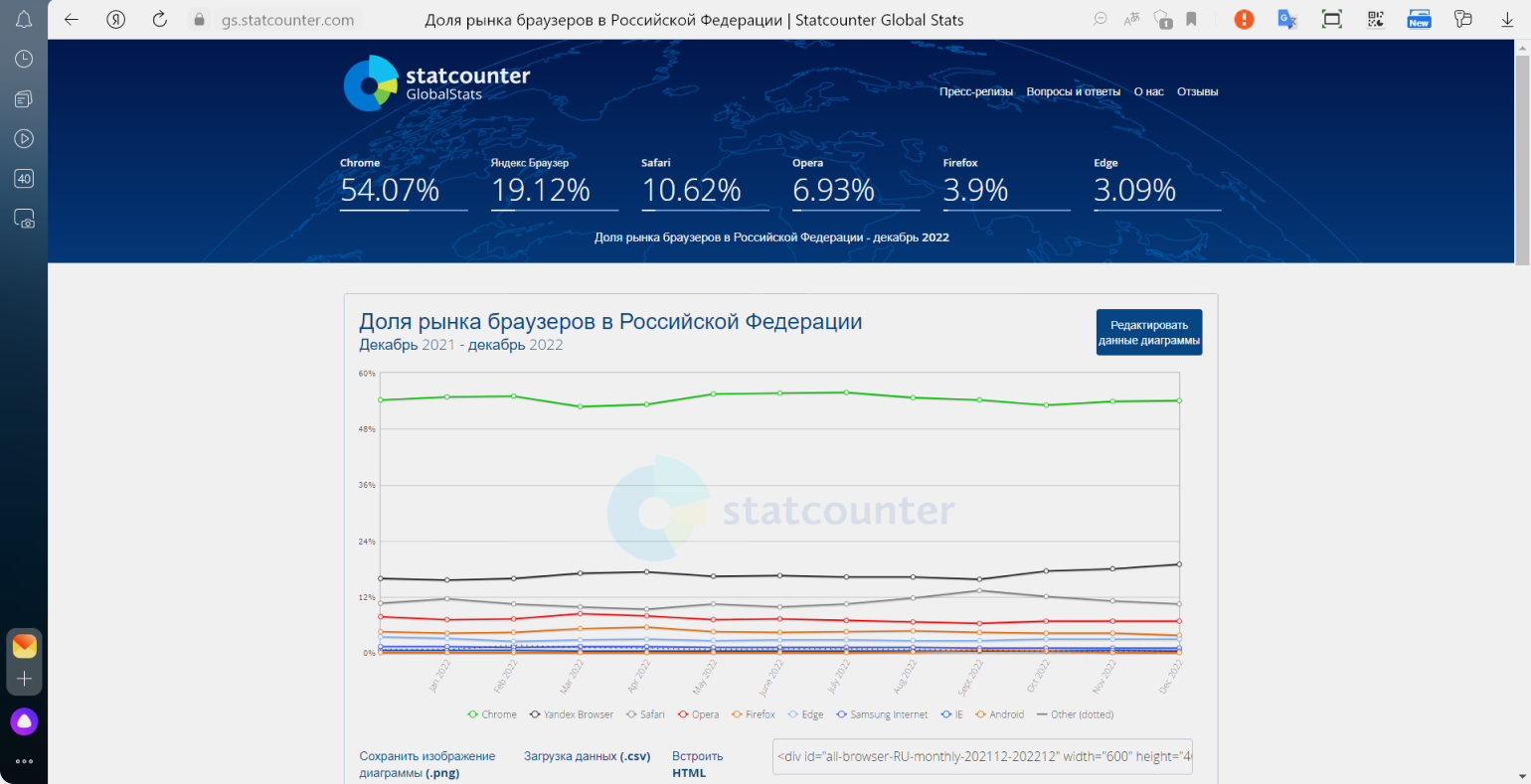Screen dimensions: 1531x784
Task: Toggle the Edge series in legend
Action: point(805,714)
